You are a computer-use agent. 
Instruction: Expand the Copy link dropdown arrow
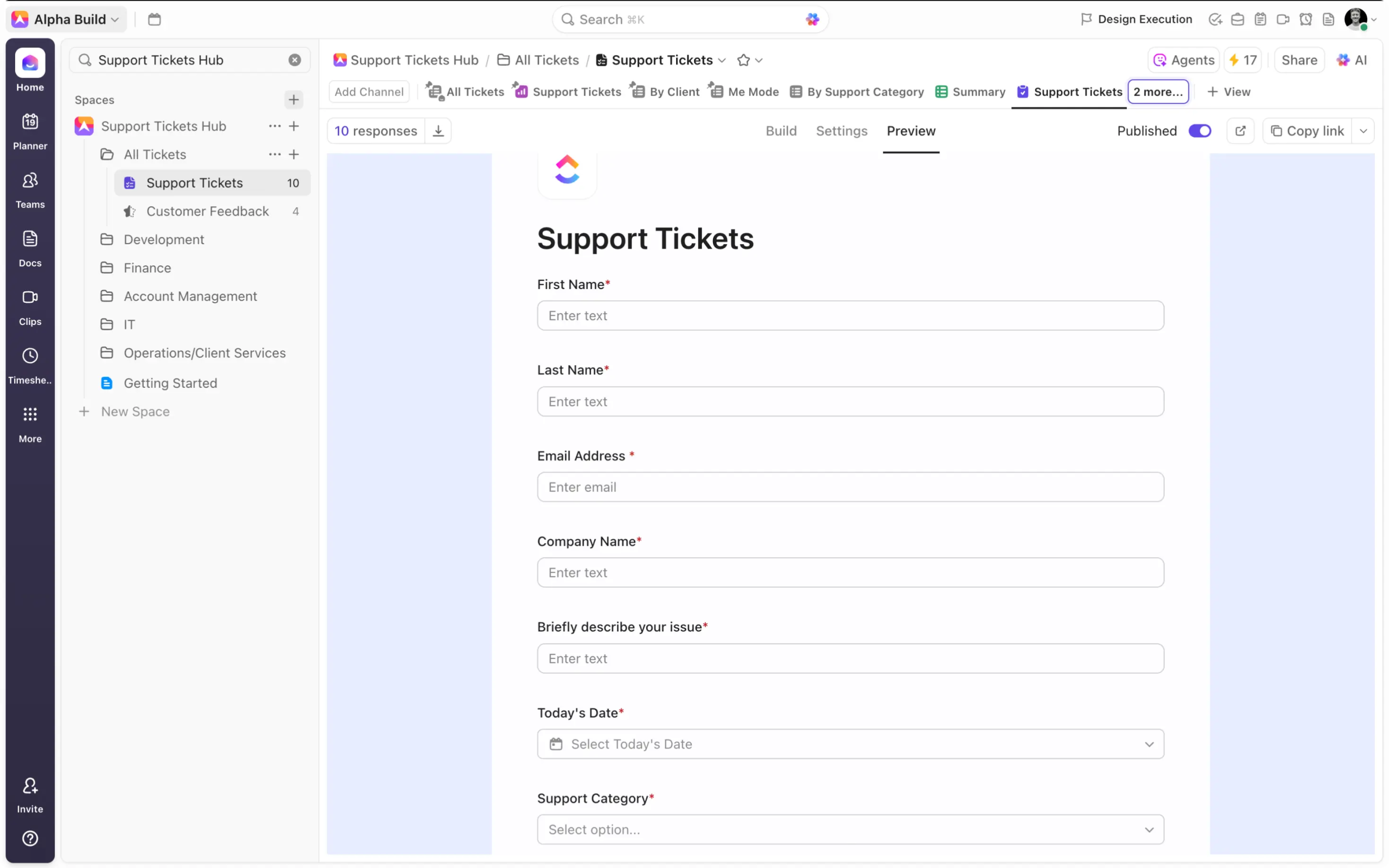click(1363, 131)
